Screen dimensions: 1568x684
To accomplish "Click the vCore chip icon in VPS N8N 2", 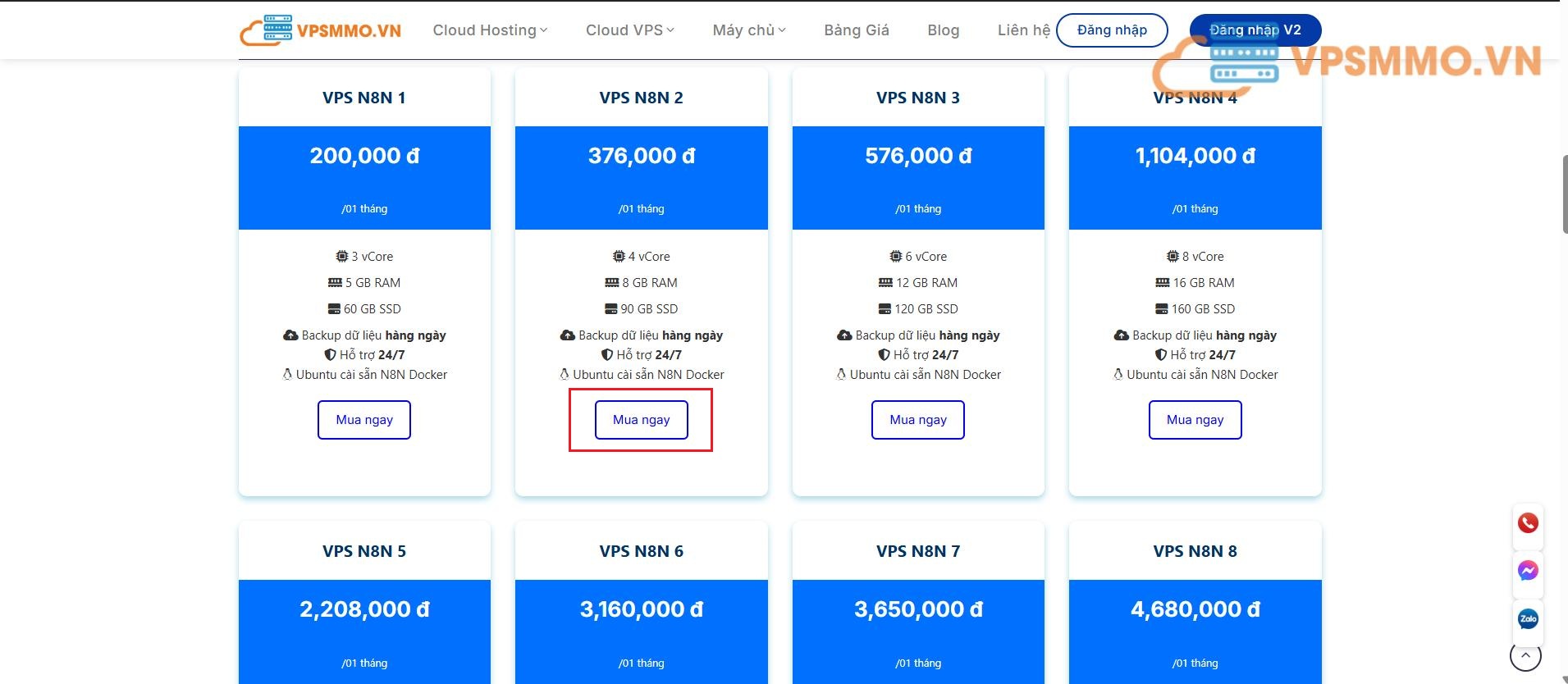I will point(619,257).
